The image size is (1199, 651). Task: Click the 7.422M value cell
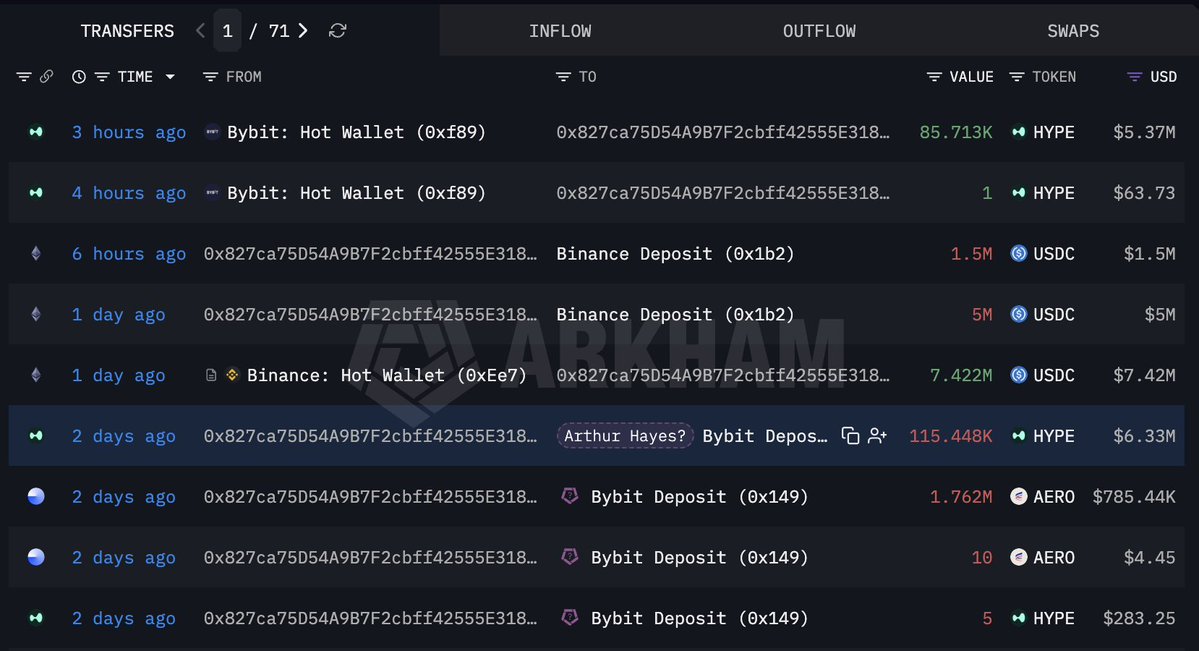960,375
